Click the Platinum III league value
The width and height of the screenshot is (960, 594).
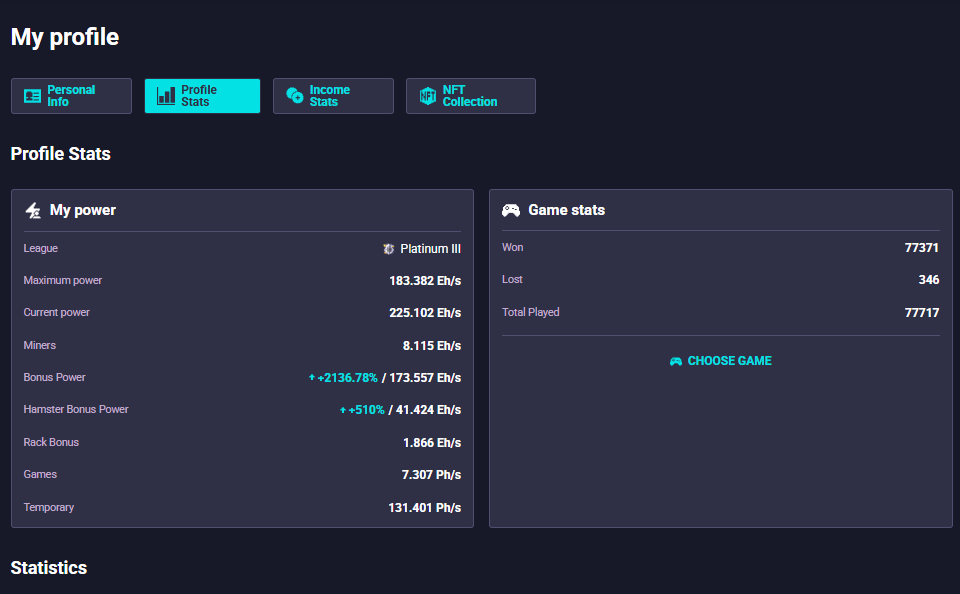430,249
